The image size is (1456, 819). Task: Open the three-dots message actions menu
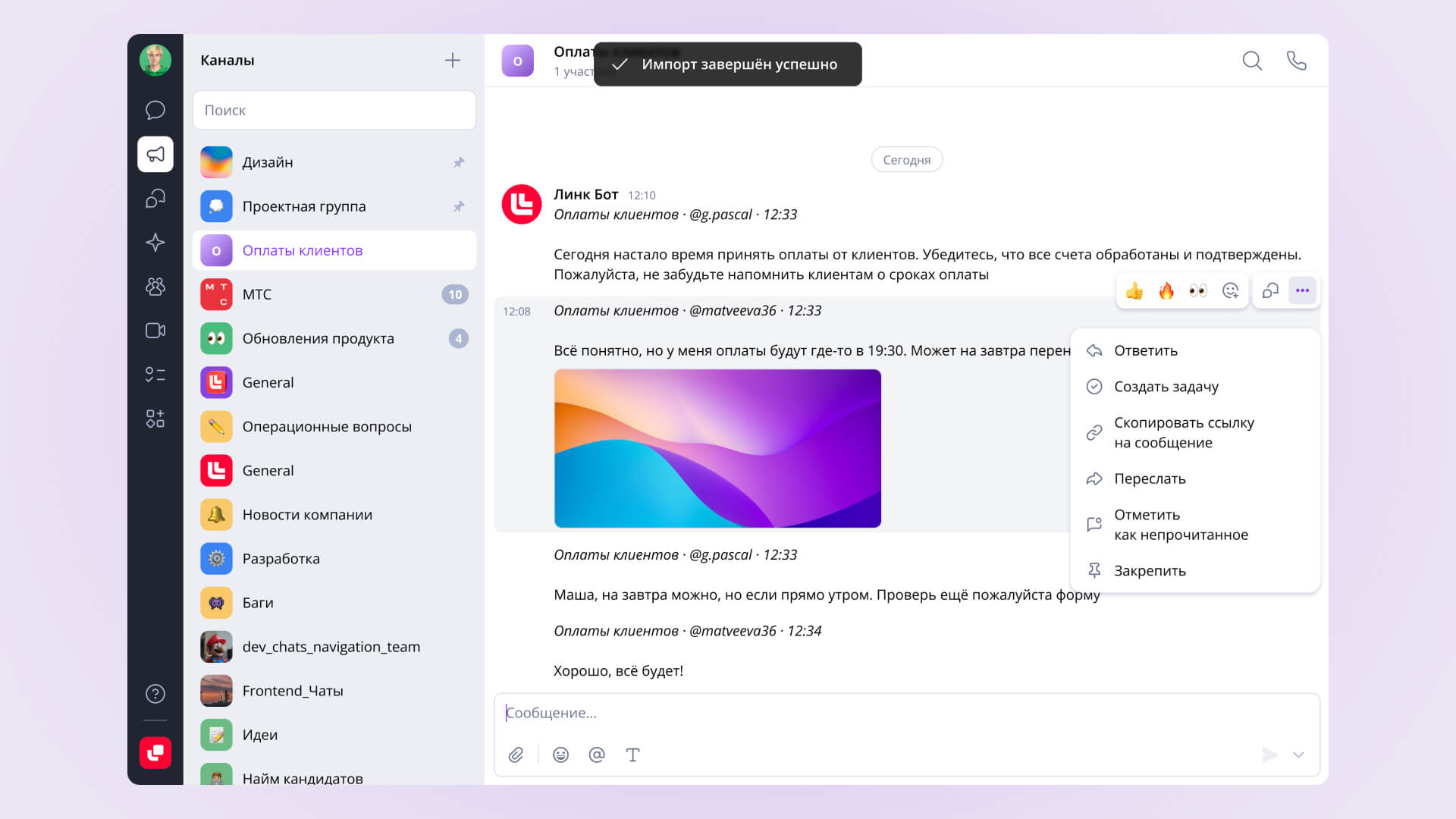point(1302,291)
